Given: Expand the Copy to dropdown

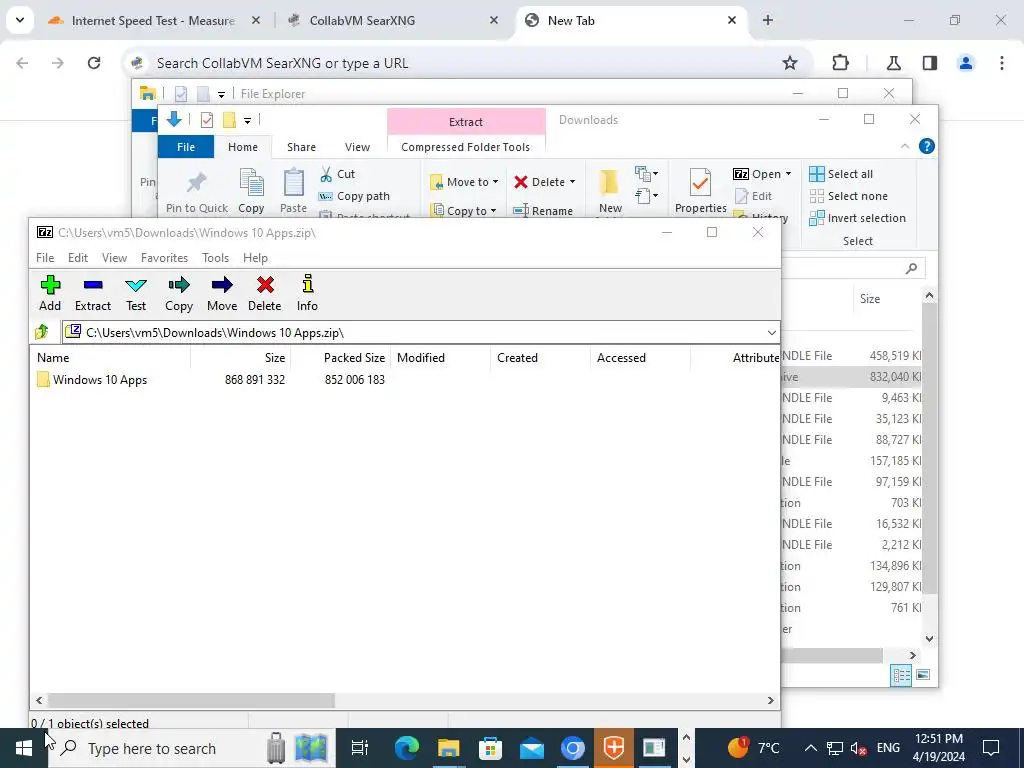Looking at the screenshot, I should coord(493,211).
